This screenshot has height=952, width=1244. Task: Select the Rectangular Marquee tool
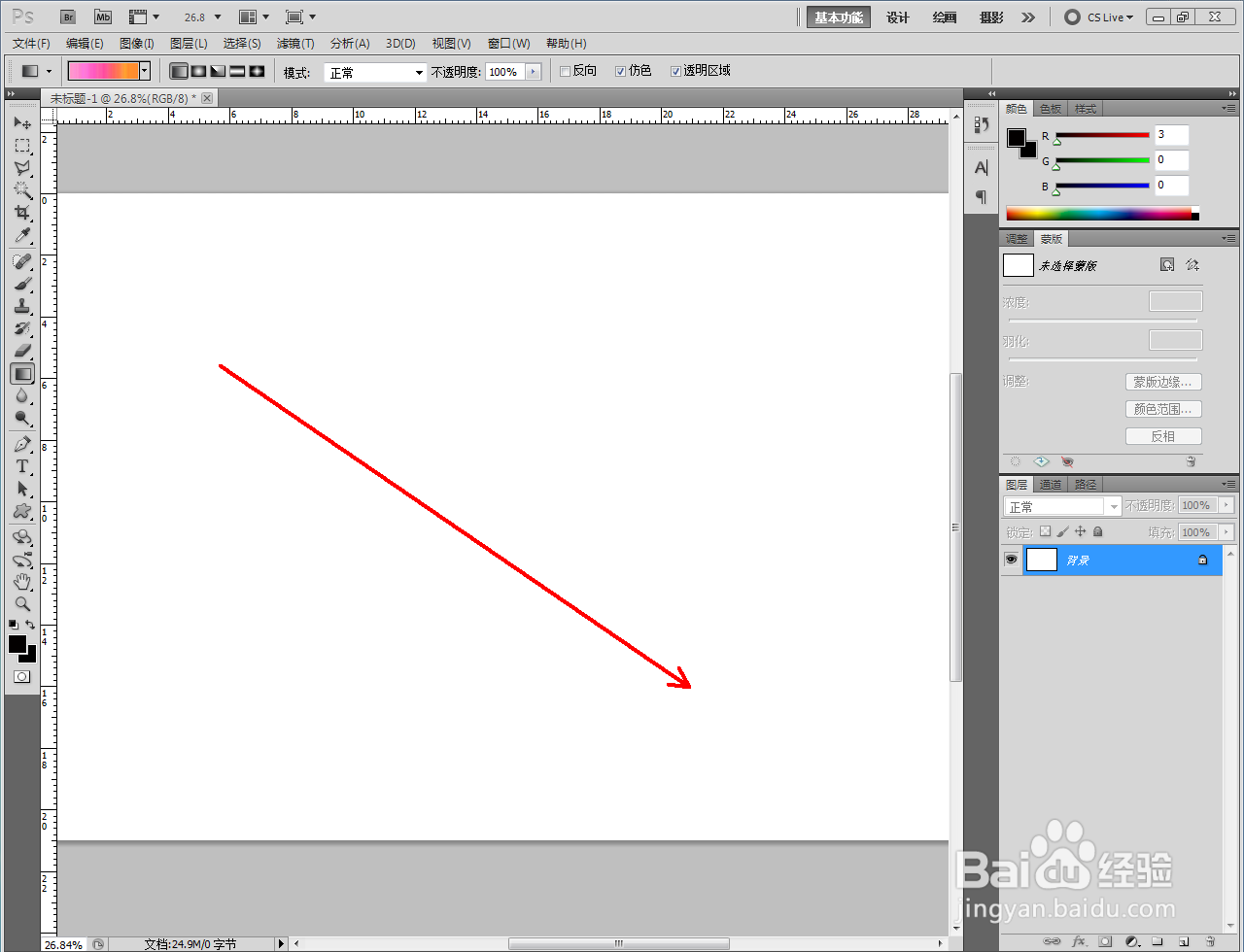pyautogui.click(x=22, y=146)
